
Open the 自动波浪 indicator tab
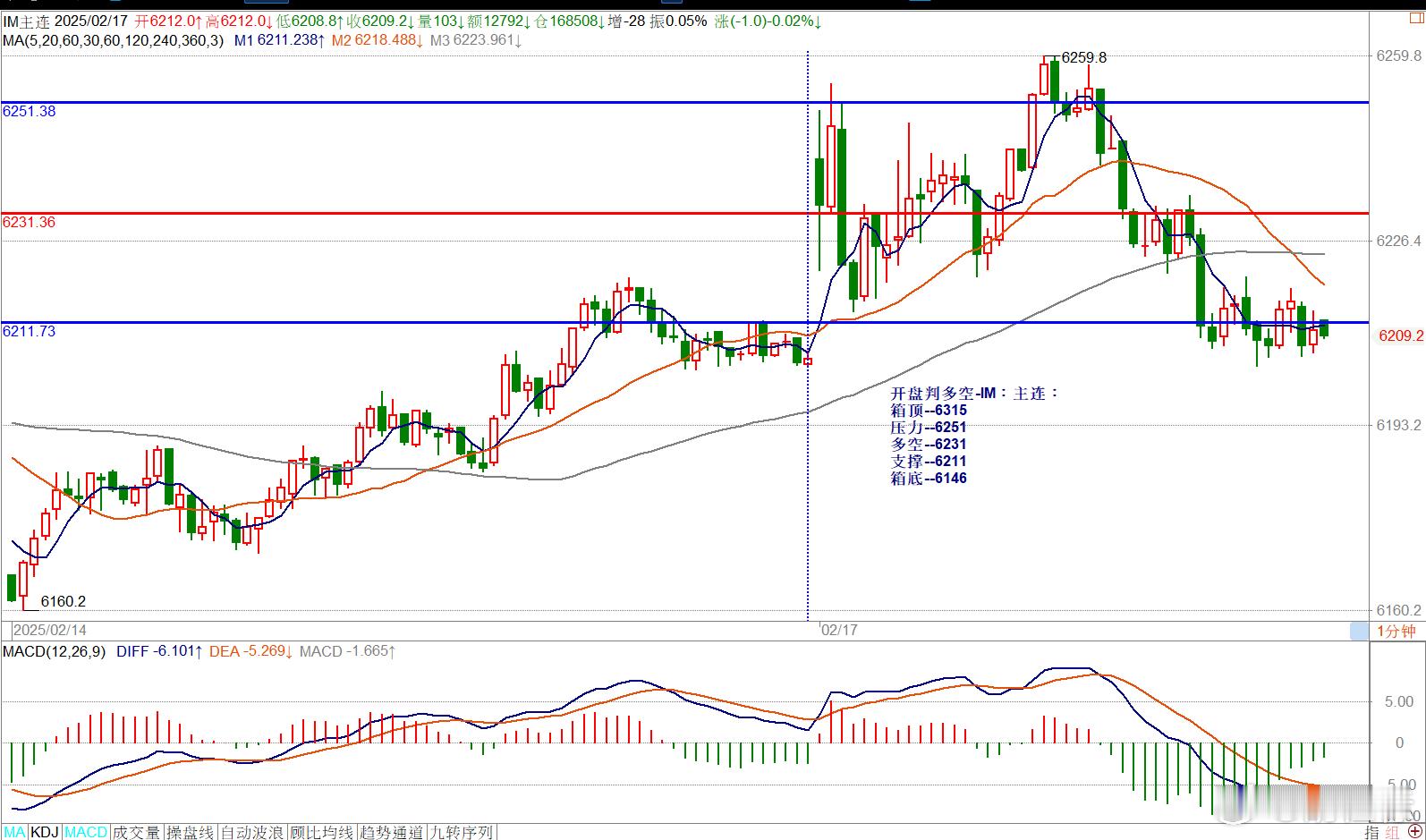[251, 832]
